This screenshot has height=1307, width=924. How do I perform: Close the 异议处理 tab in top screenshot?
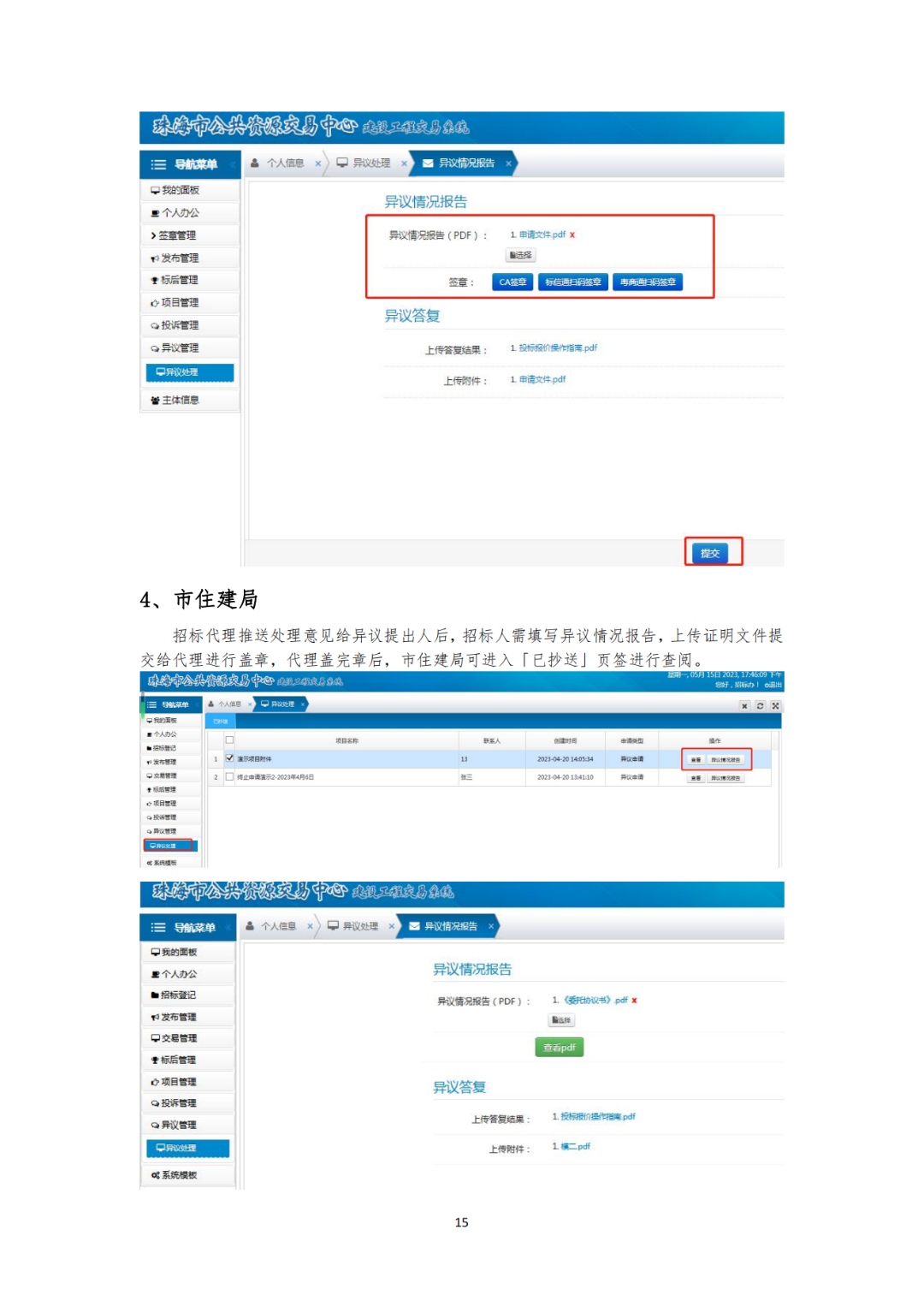click(404, 163)
